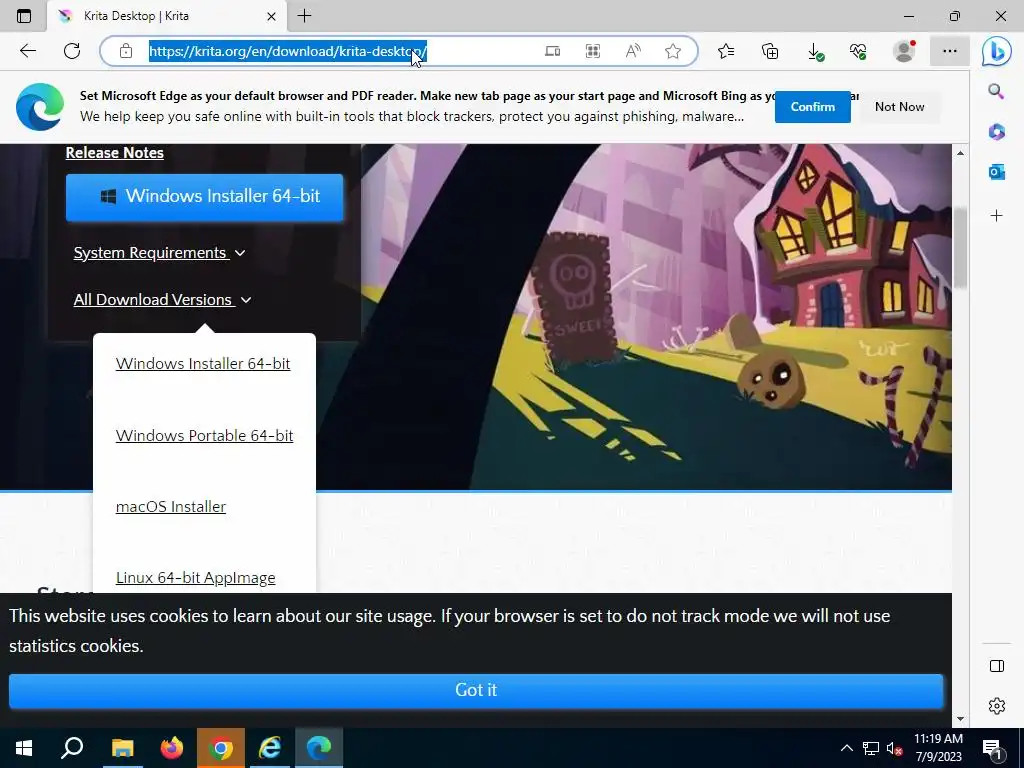This screenshot has height=768, width=1024.
Task: Open the Outlook sidebar icon
Action: 997,172
